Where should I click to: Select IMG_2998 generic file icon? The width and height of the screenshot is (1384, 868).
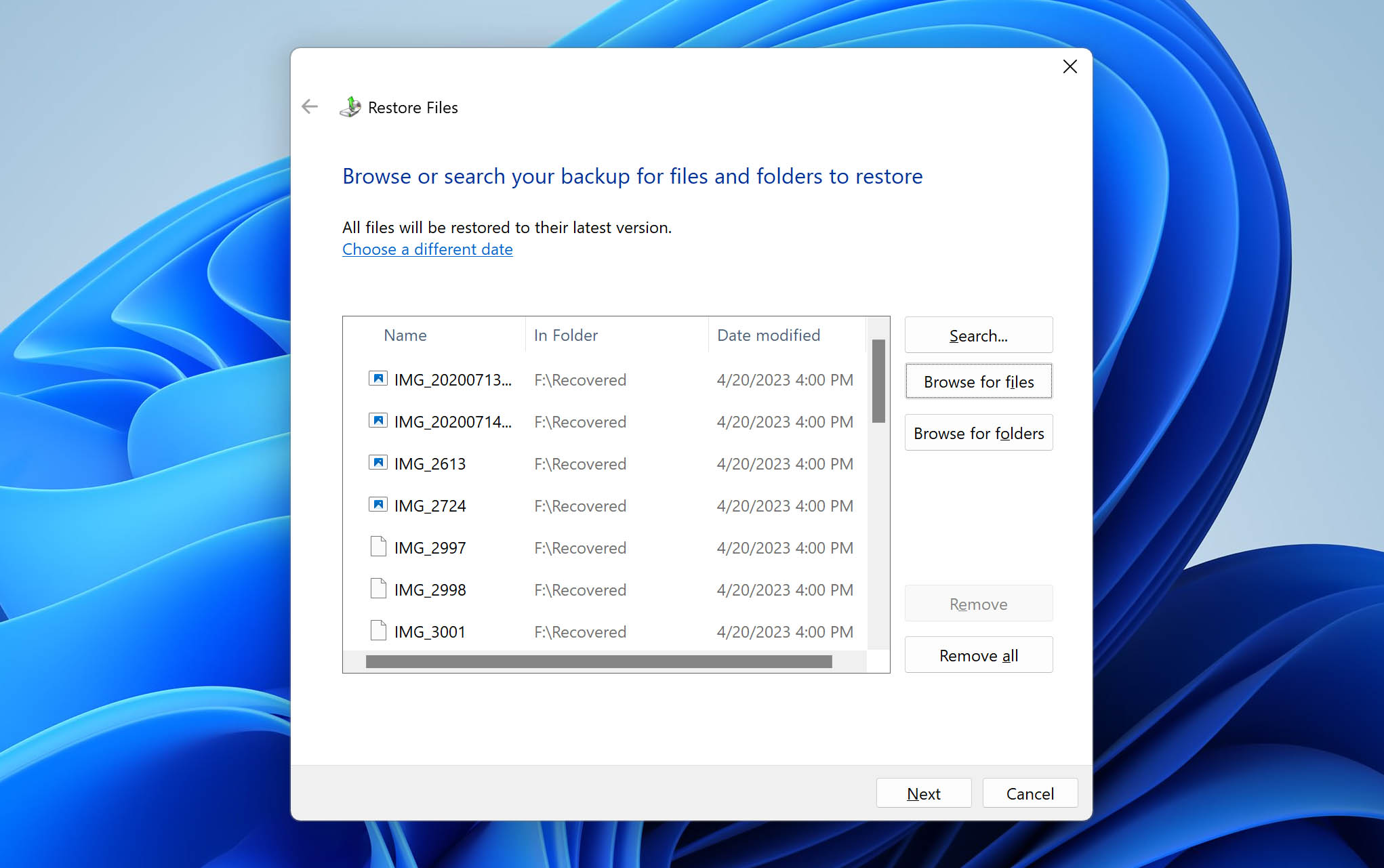[377, 589]
